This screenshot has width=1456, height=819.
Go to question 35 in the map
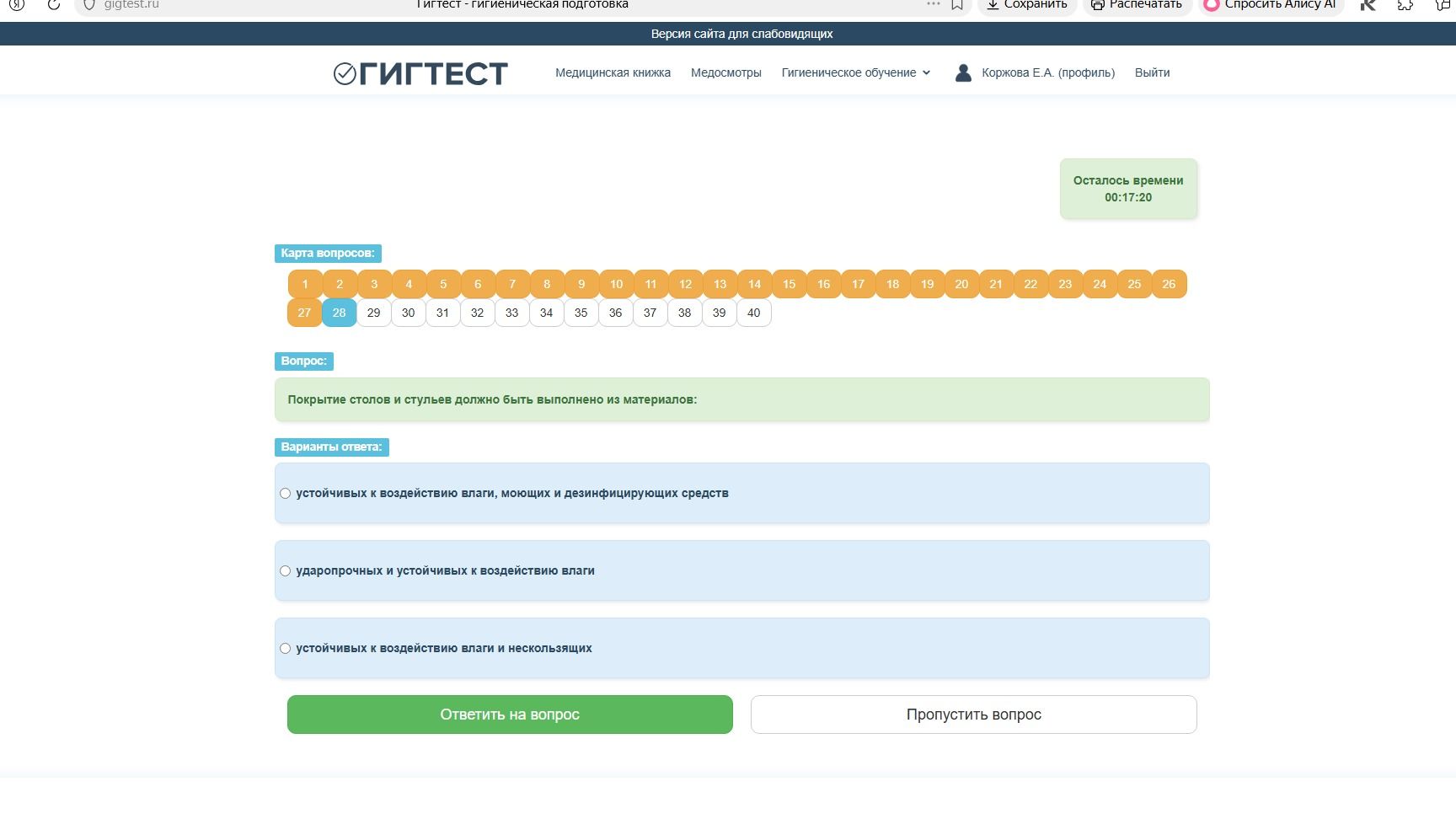click(581, 313)
